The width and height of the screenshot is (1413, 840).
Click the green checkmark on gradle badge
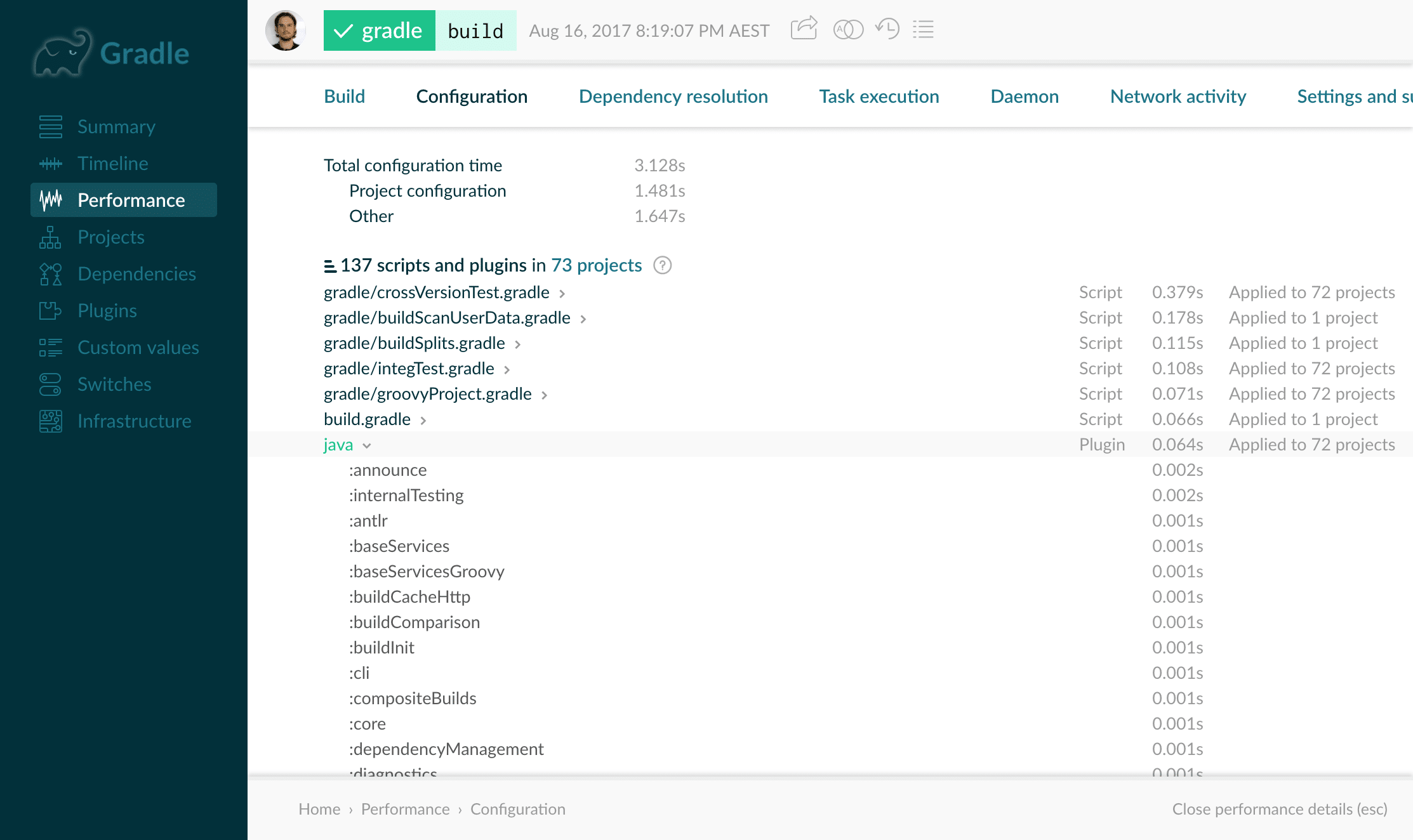pyautogui.click(x=343, y=31)
